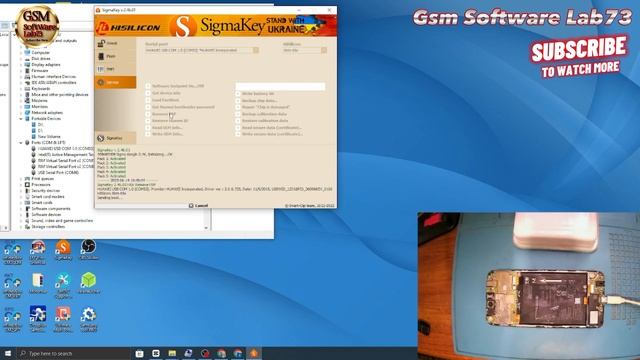Click Get device info button

click(x=163, y=93)
